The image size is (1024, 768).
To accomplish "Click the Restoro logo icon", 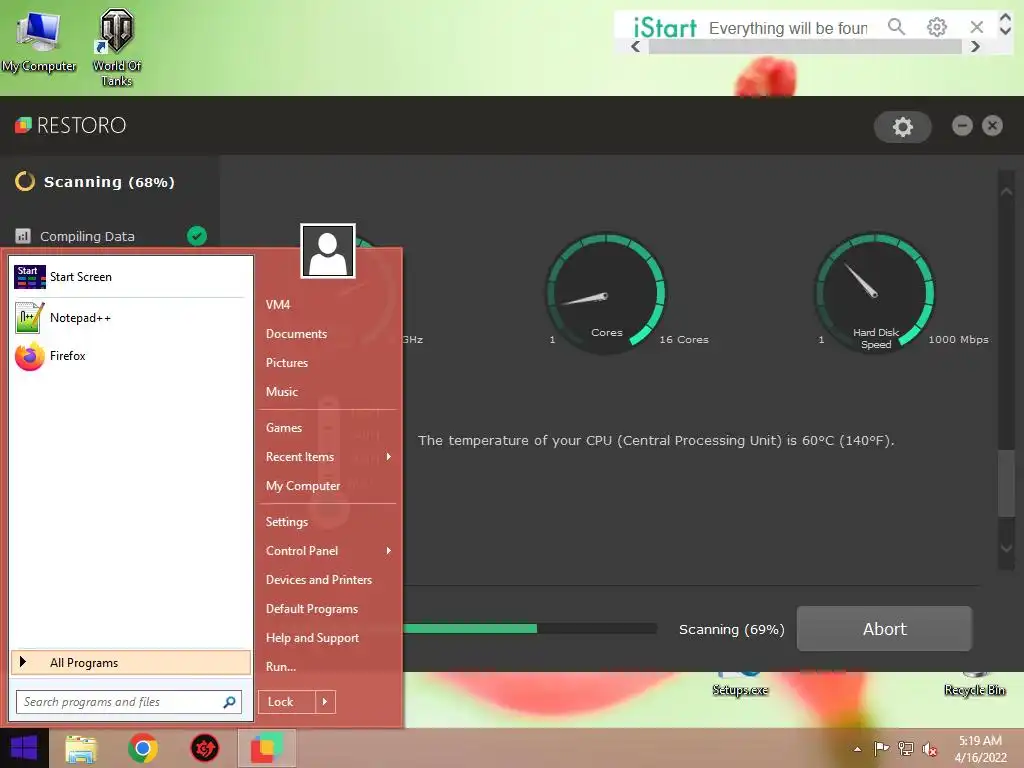I will (24, 125).
